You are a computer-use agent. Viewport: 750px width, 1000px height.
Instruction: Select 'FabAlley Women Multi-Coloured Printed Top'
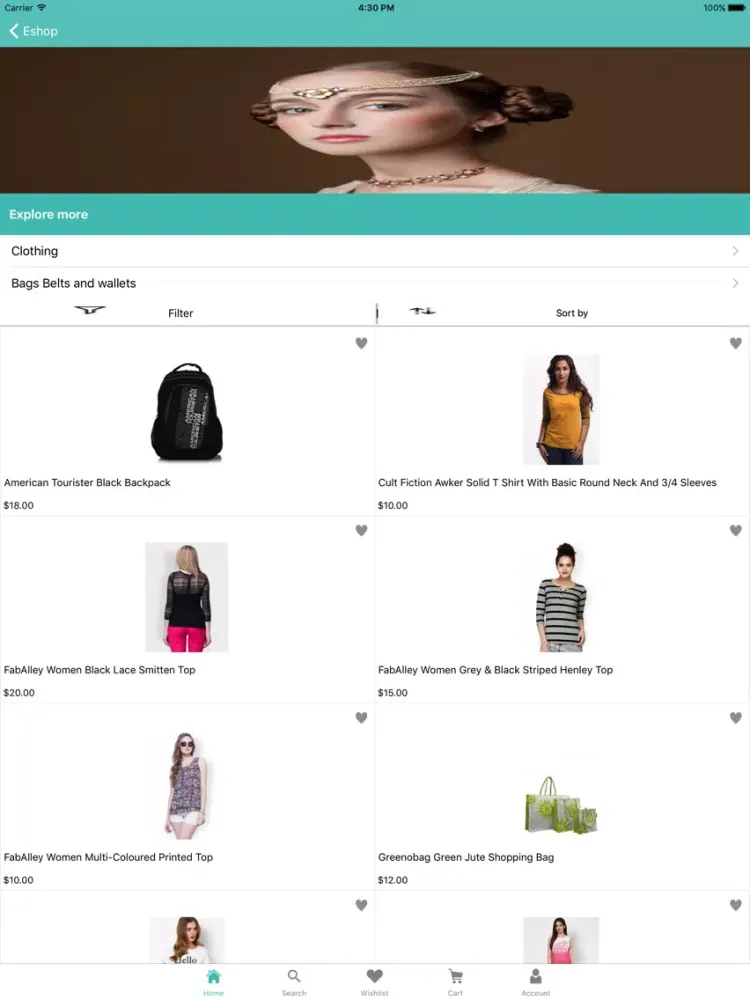(108, 857)
